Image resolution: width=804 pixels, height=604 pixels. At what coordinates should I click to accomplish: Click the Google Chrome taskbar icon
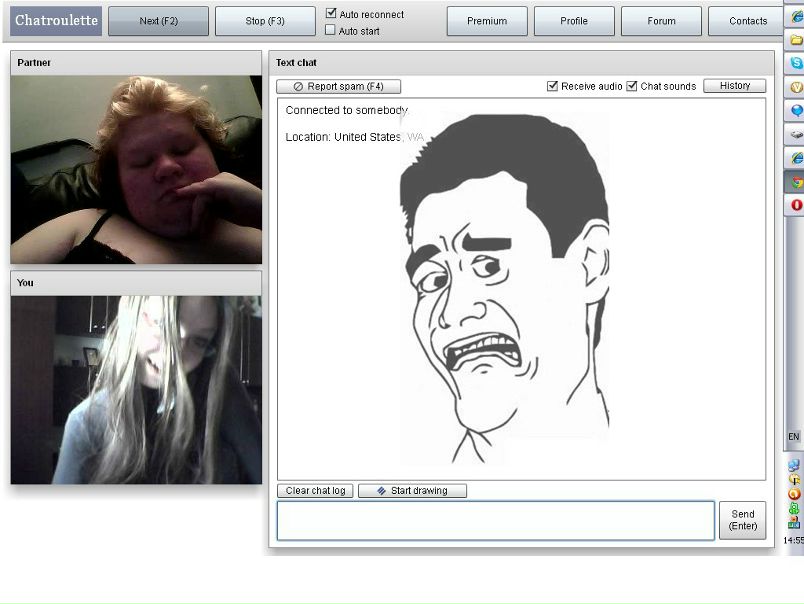[x=796, y=182]
